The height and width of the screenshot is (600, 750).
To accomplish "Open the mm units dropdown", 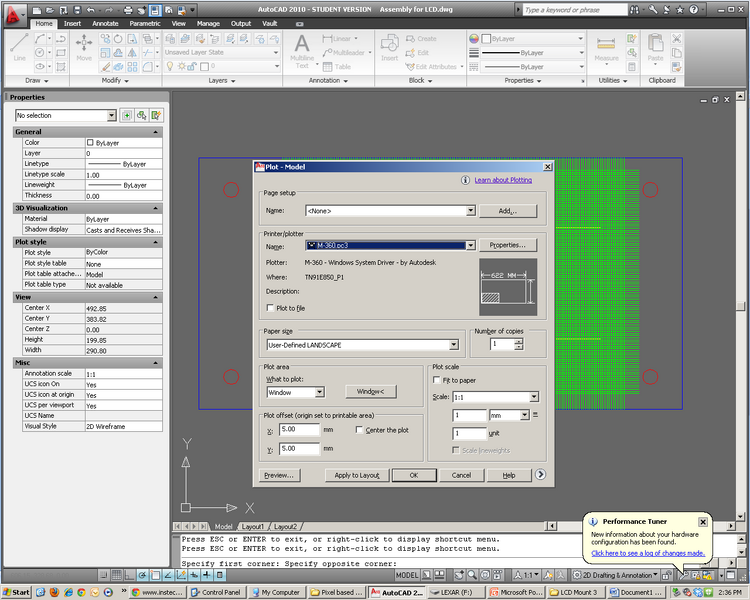I will click(x=525, y=415).
